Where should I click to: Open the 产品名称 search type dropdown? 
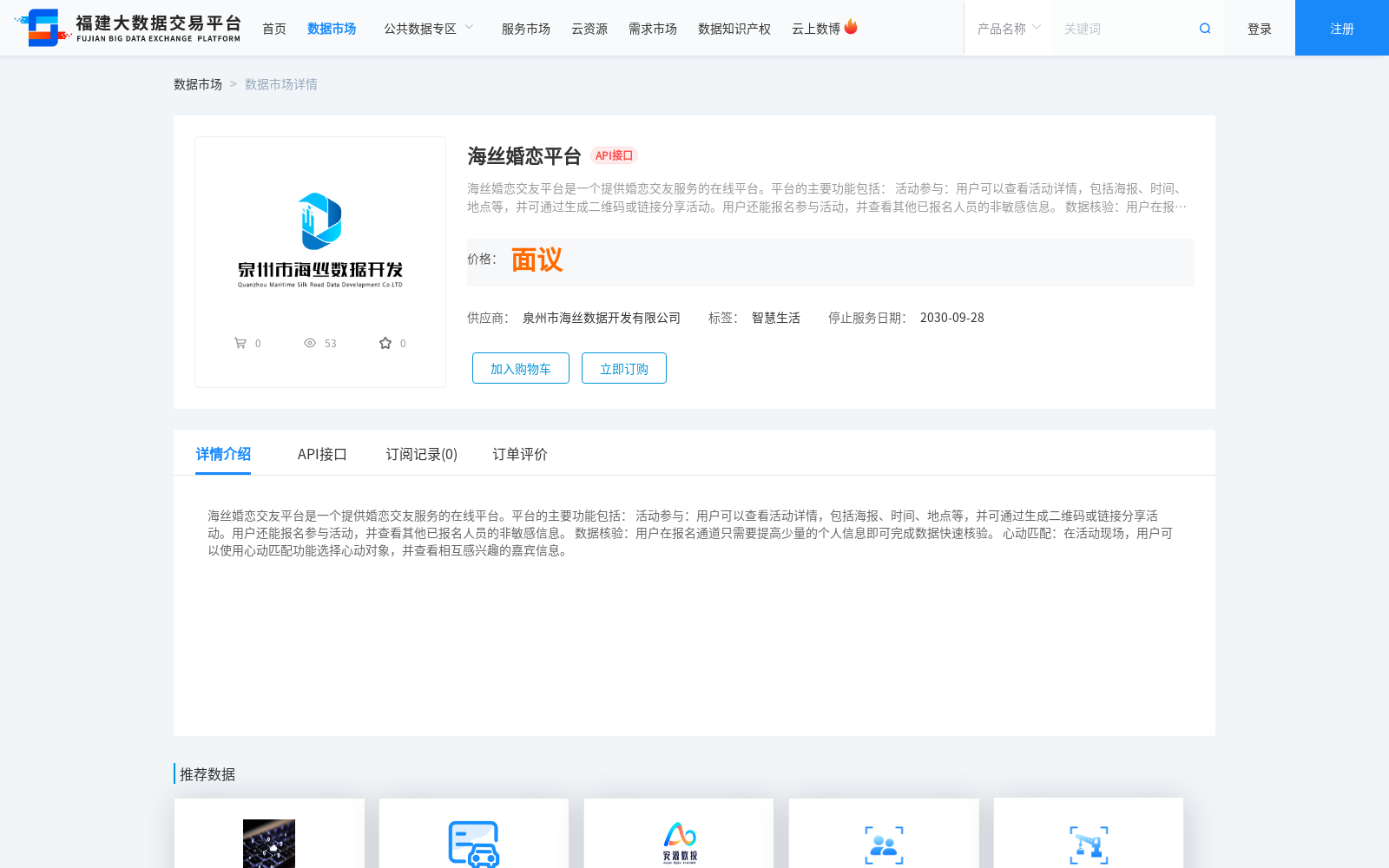[1009, 29]
